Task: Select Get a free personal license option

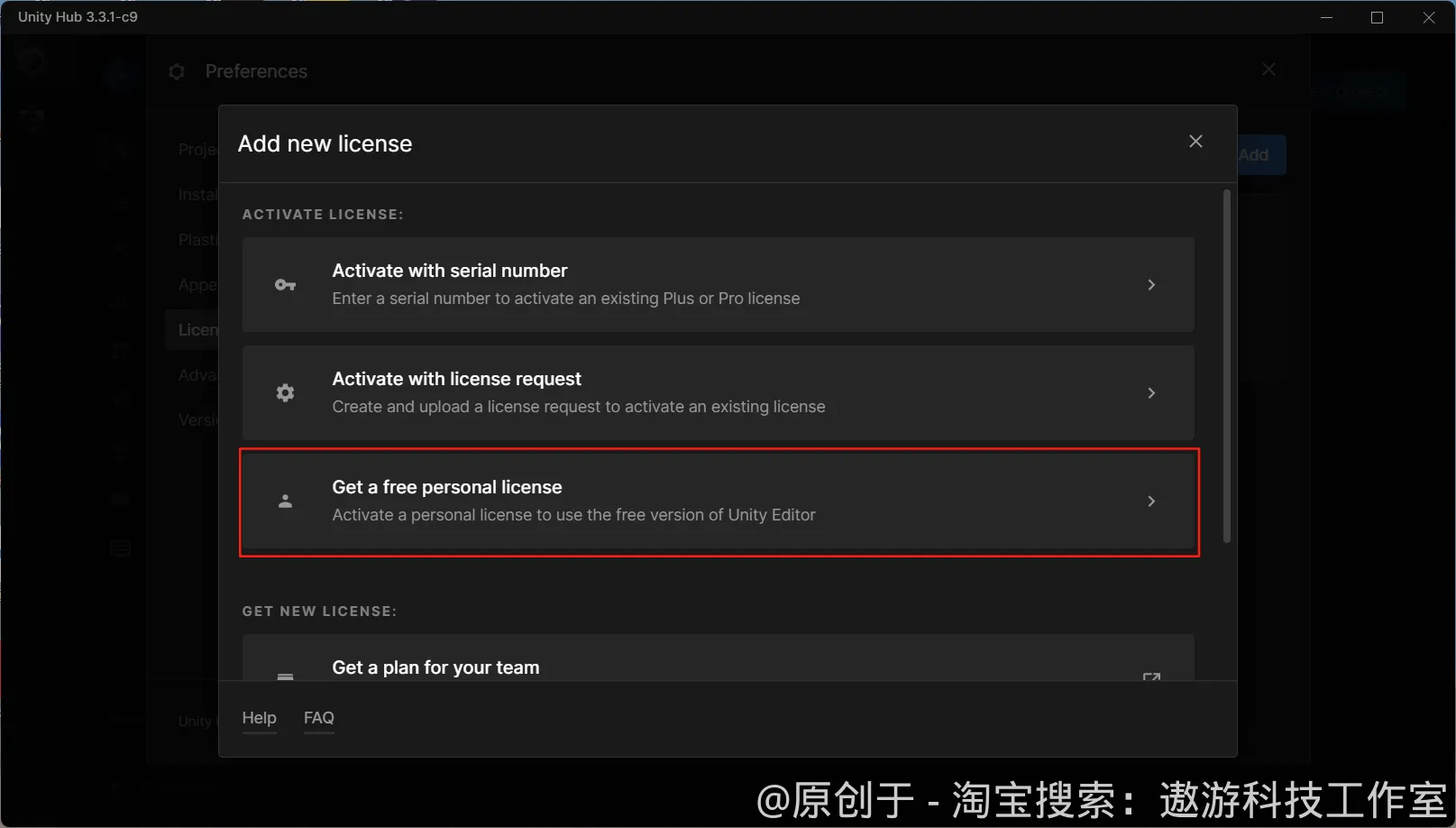Action: pyautogui.click(x=719, y=501)
